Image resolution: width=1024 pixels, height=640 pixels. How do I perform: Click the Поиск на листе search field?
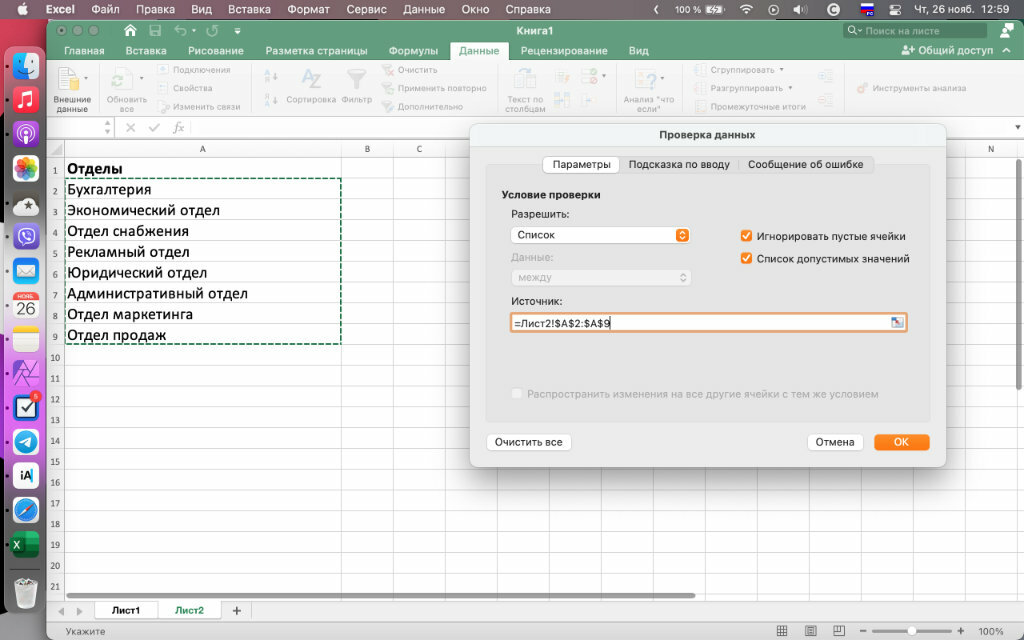click(x=915, y=31)
